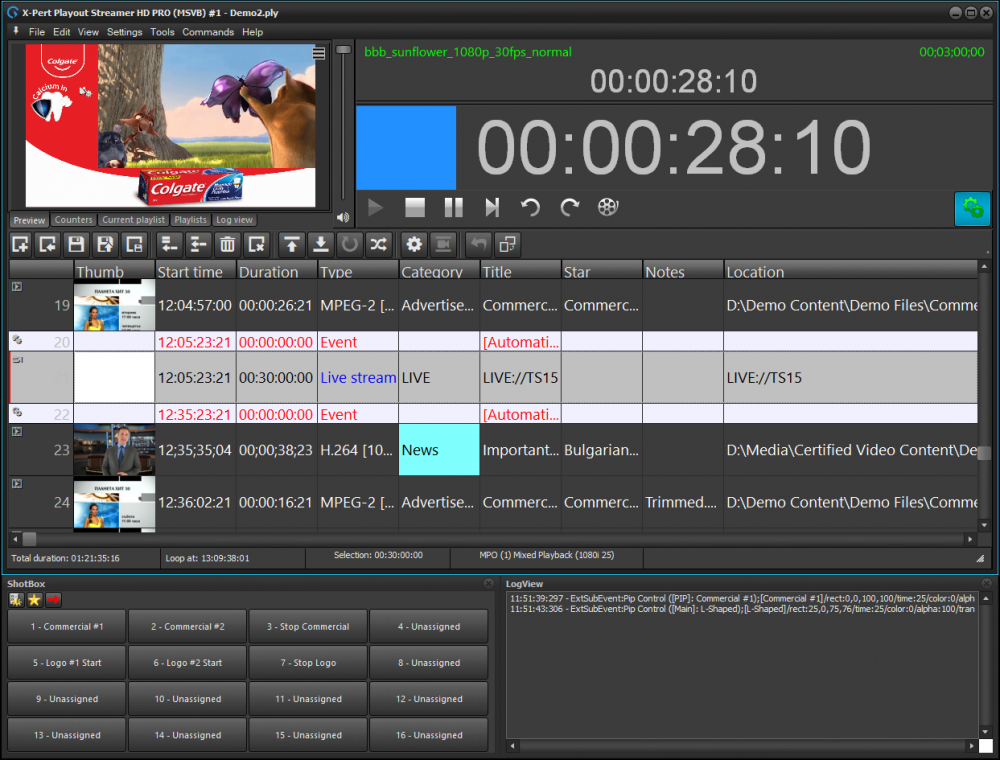Click the red arrow icon in ShotBox
This screenshot has width=1000, height=760.
[x=53, y=600]
